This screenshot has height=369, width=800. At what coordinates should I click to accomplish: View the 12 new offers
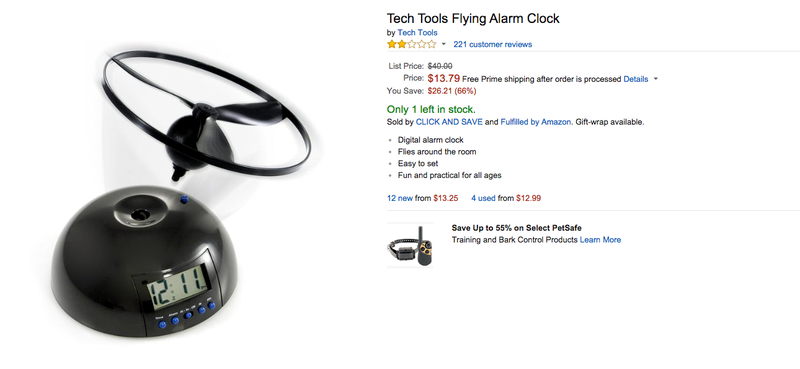click(x=400, y=198)
